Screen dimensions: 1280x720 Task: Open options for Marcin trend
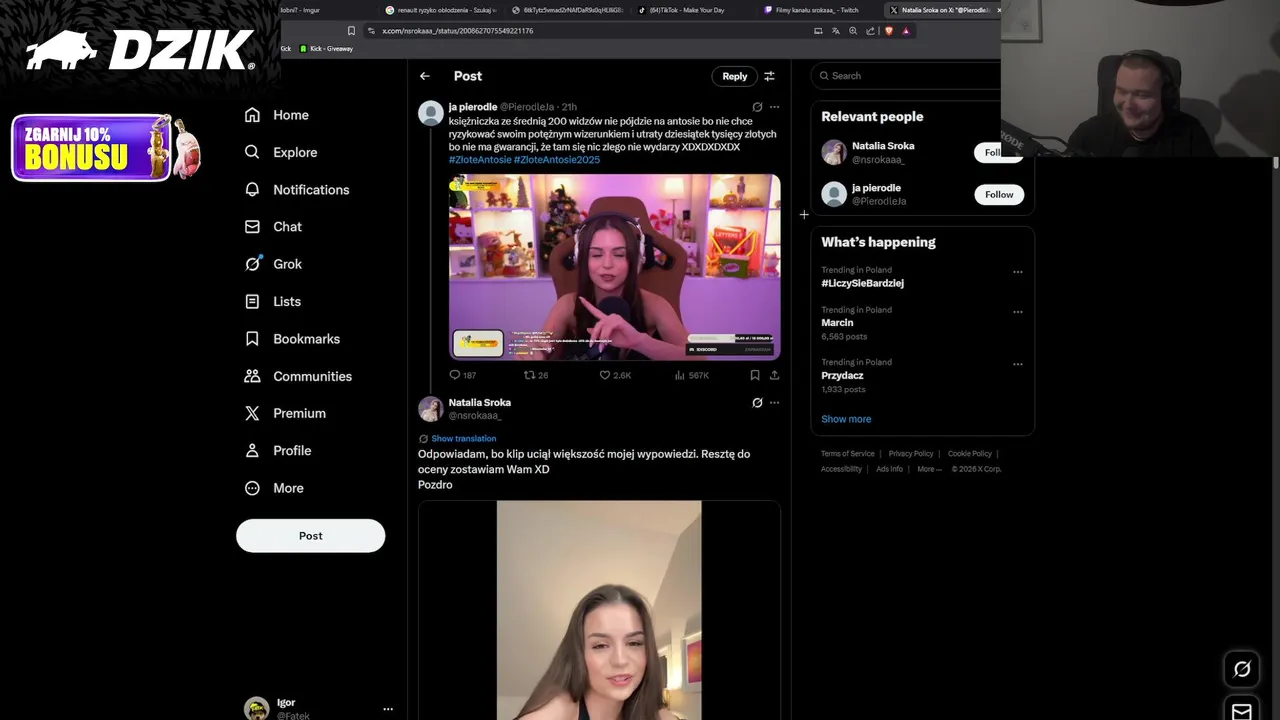pyautogui.click(x=1017, y=311)
